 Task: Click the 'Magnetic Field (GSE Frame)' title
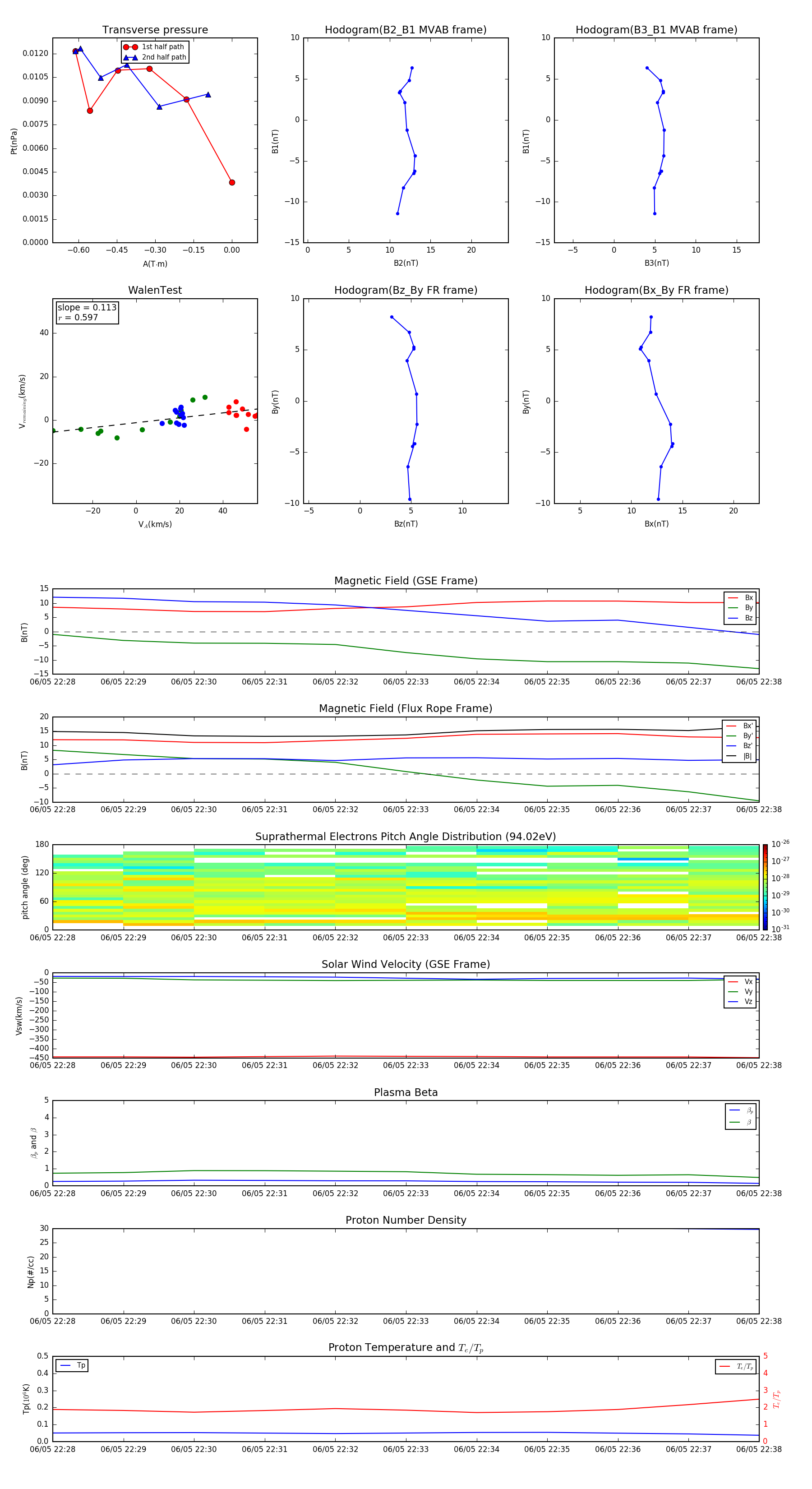point(406,581)
